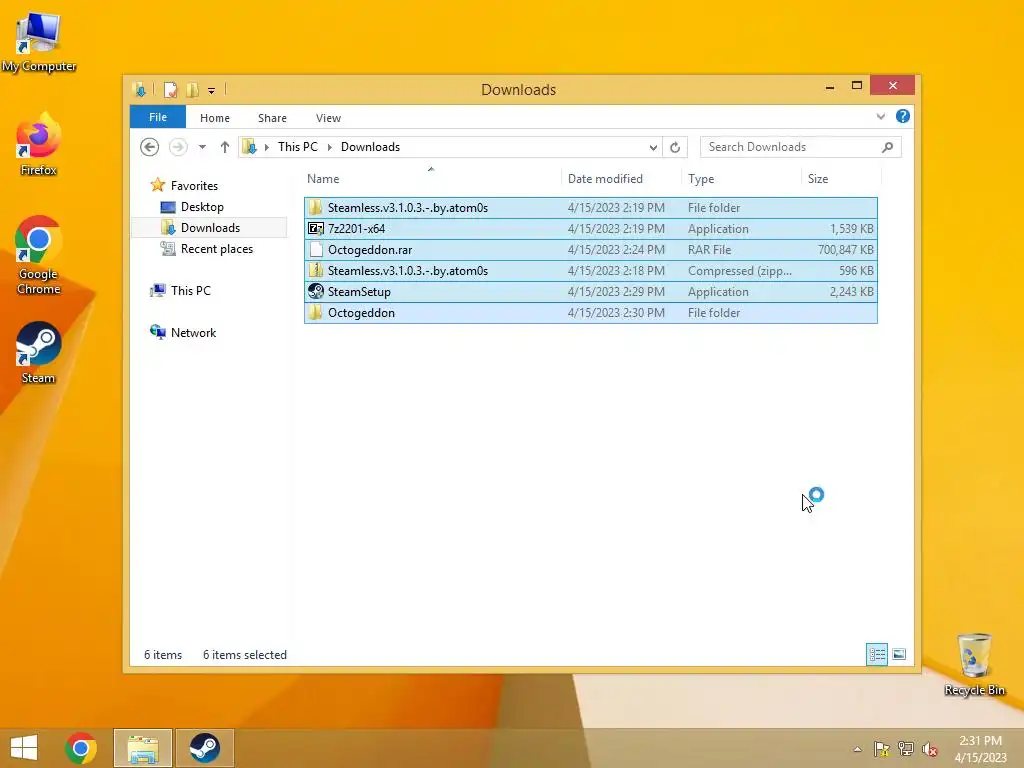Select This PC in navigation pane
The width and height of the screenshot is (1024, 768).
click(191, 291)
